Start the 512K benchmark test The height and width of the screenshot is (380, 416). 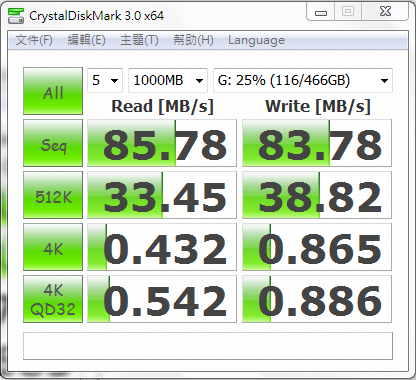pos(53,195)
